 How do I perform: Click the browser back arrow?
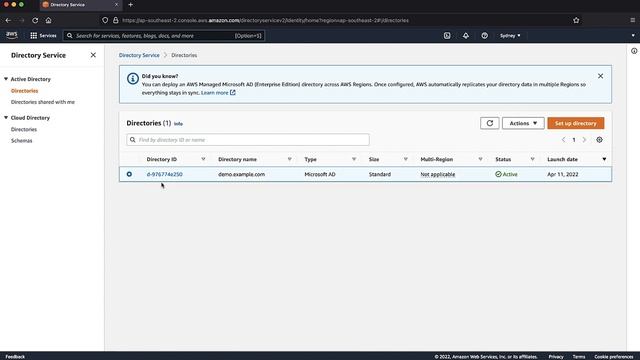click(8, 20)
